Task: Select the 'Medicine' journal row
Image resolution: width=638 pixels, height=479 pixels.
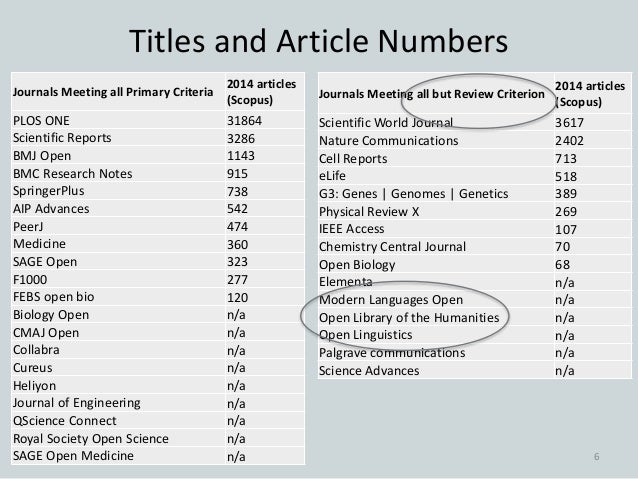Action: tap(158, 244)
